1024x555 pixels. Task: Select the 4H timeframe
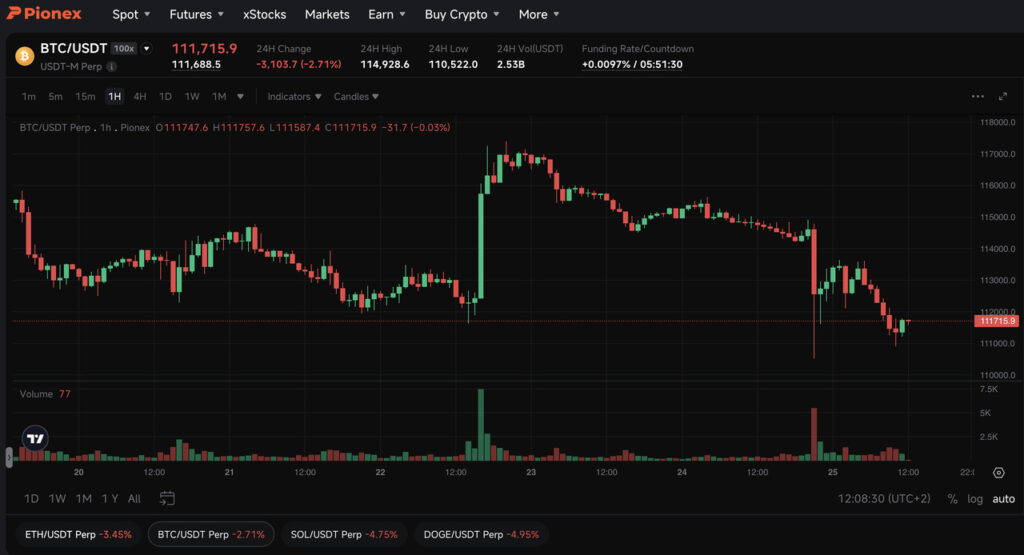point(140,97)
